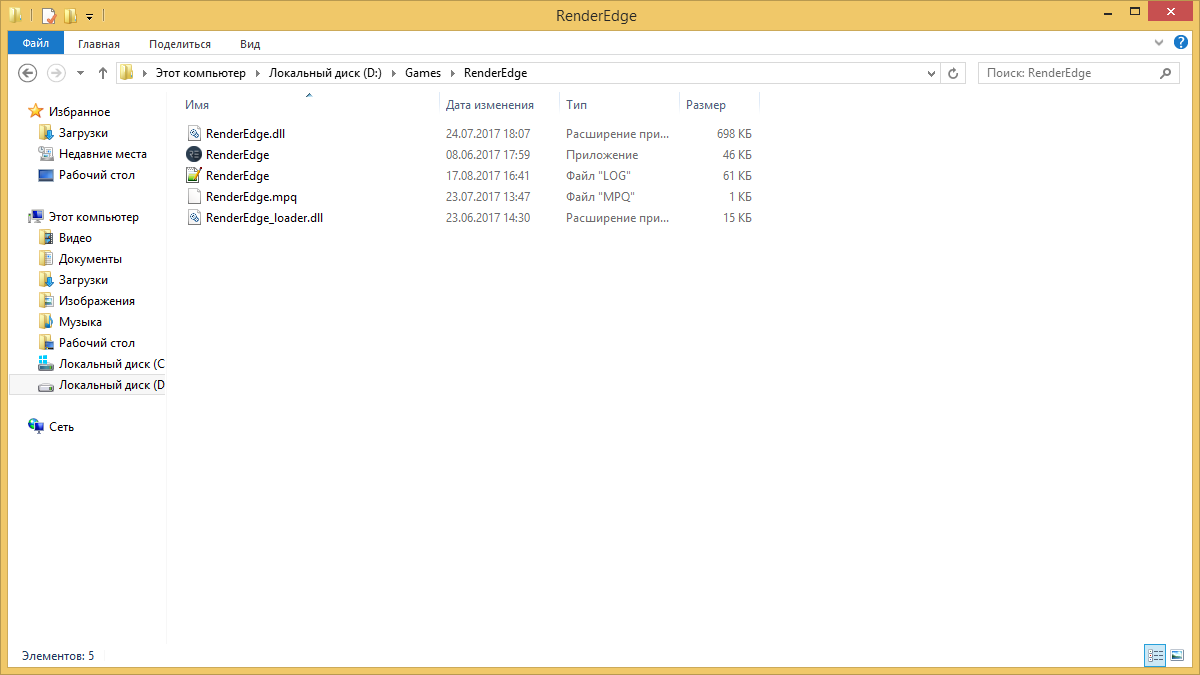The image size is (1200, 675).
Task: Switch to the Поделиться ribbon tab
Action: (180, 44)
